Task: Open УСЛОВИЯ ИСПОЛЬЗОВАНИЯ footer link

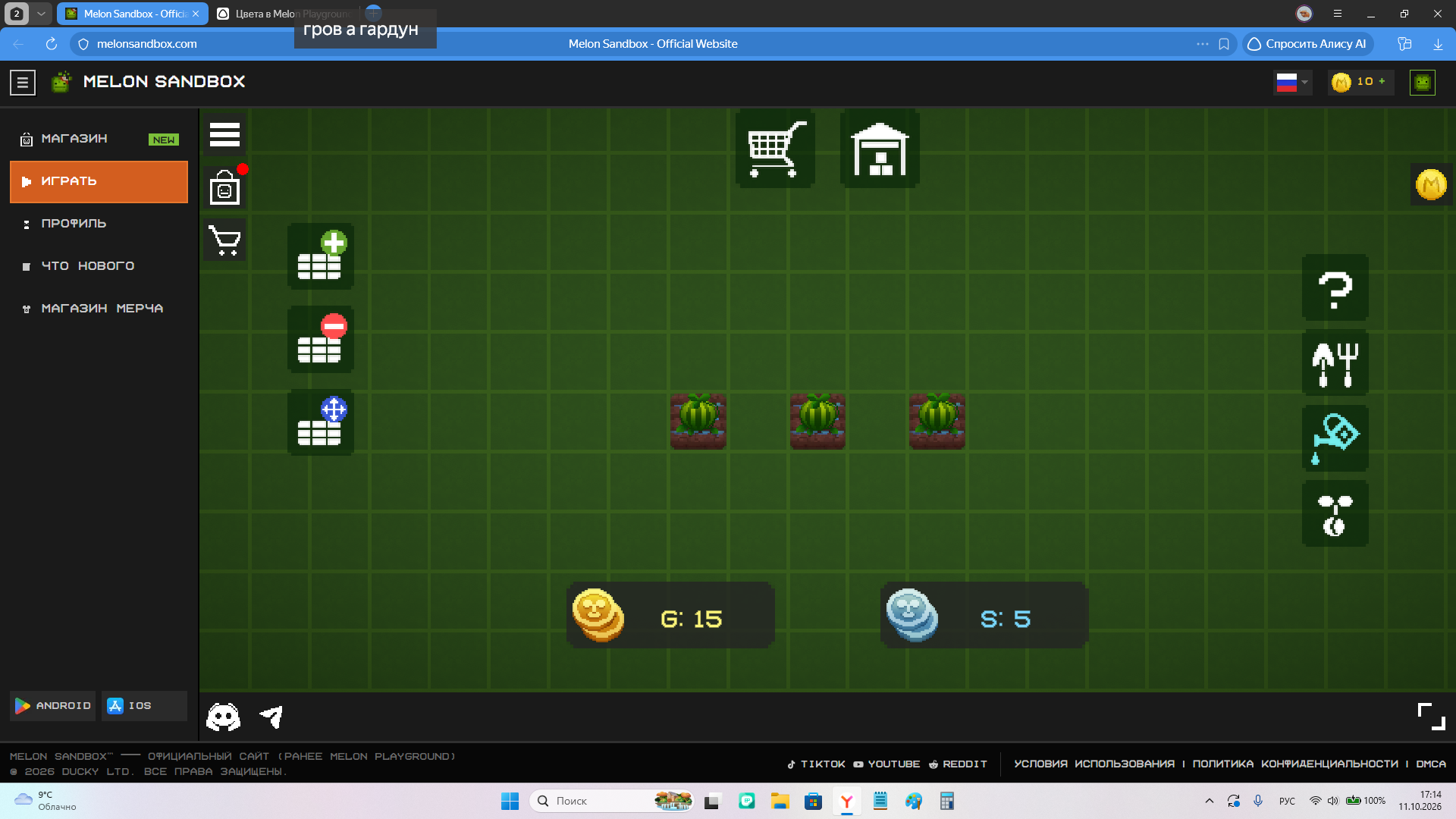Action: pyautogui.click(x=1094, y=764)
